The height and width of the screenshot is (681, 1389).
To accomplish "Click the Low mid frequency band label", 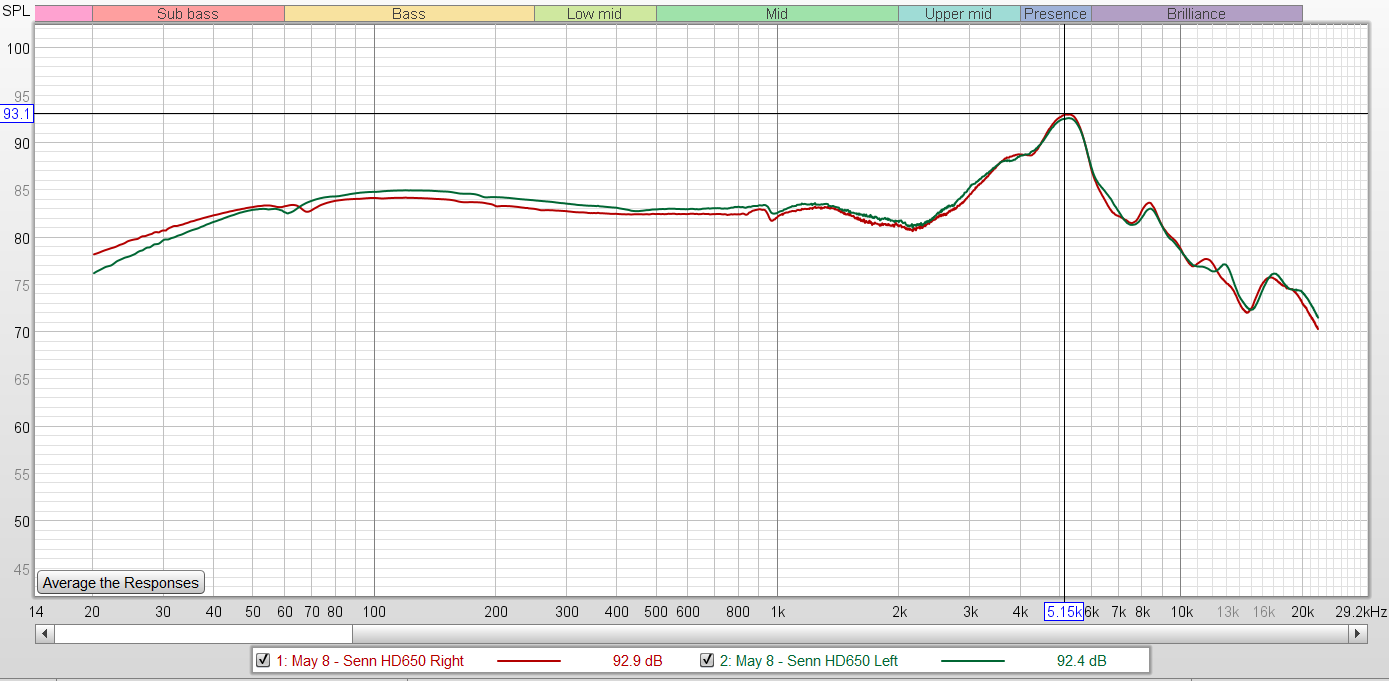I will [595, 14].
